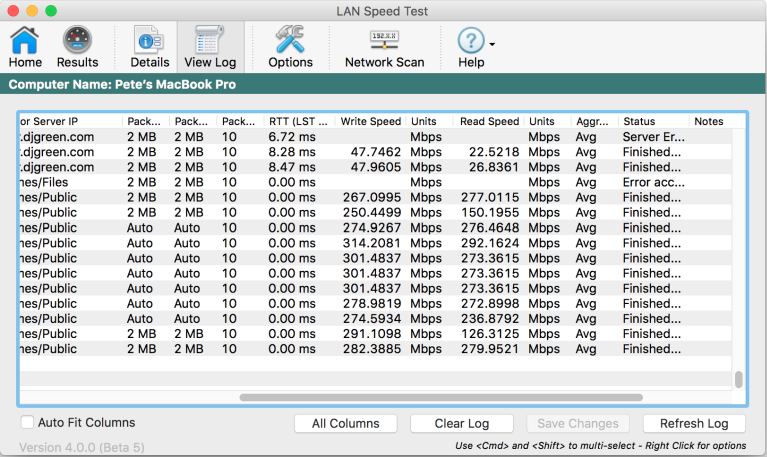The image size is (767, 457).
Task: Click read speed value 236.8792
Action: (x=490, y=319)
